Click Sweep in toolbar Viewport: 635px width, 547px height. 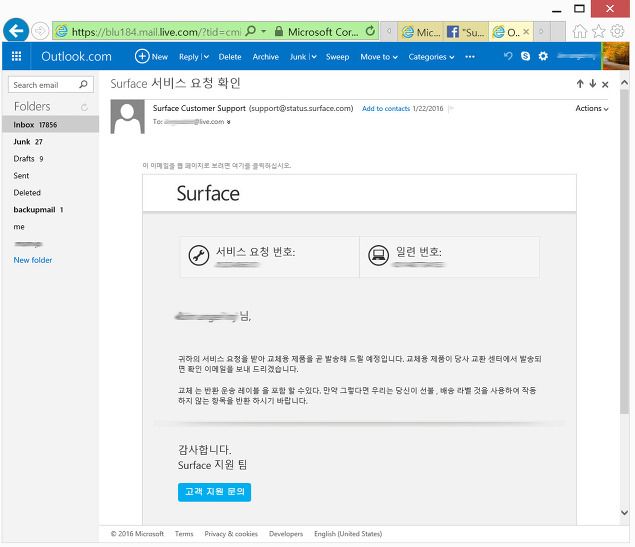[337, 57]
